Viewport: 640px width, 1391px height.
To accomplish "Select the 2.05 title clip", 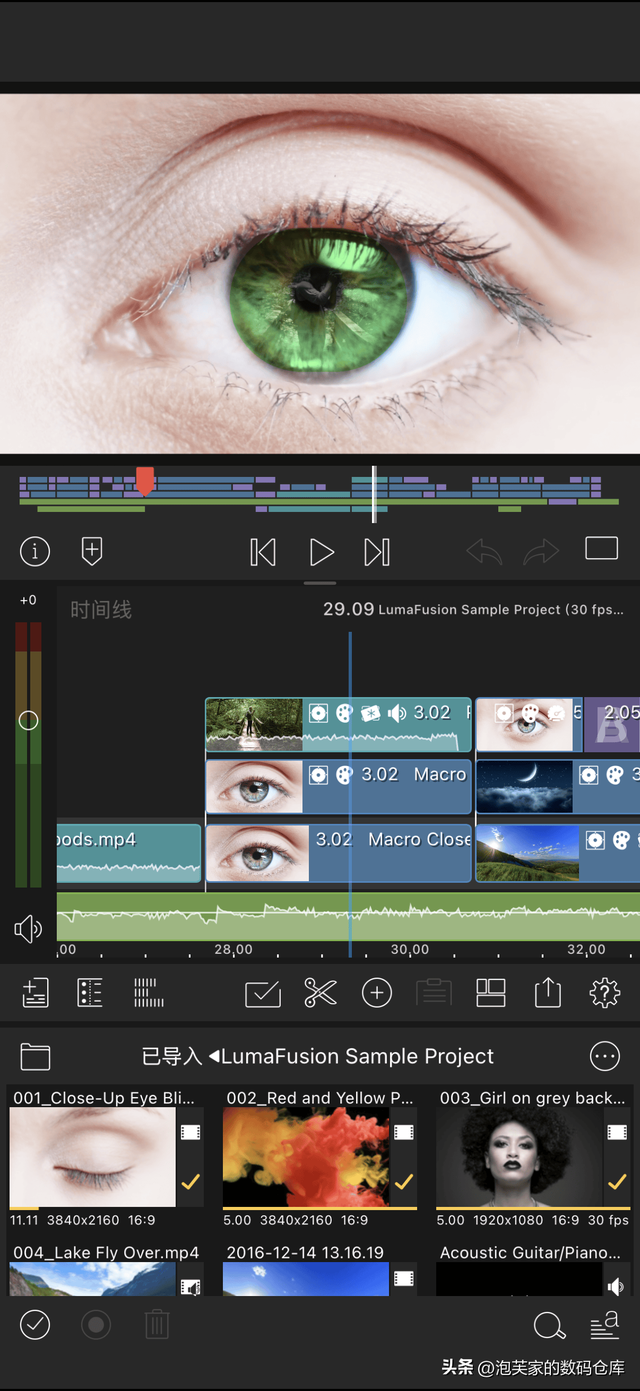I will [612, 725].
